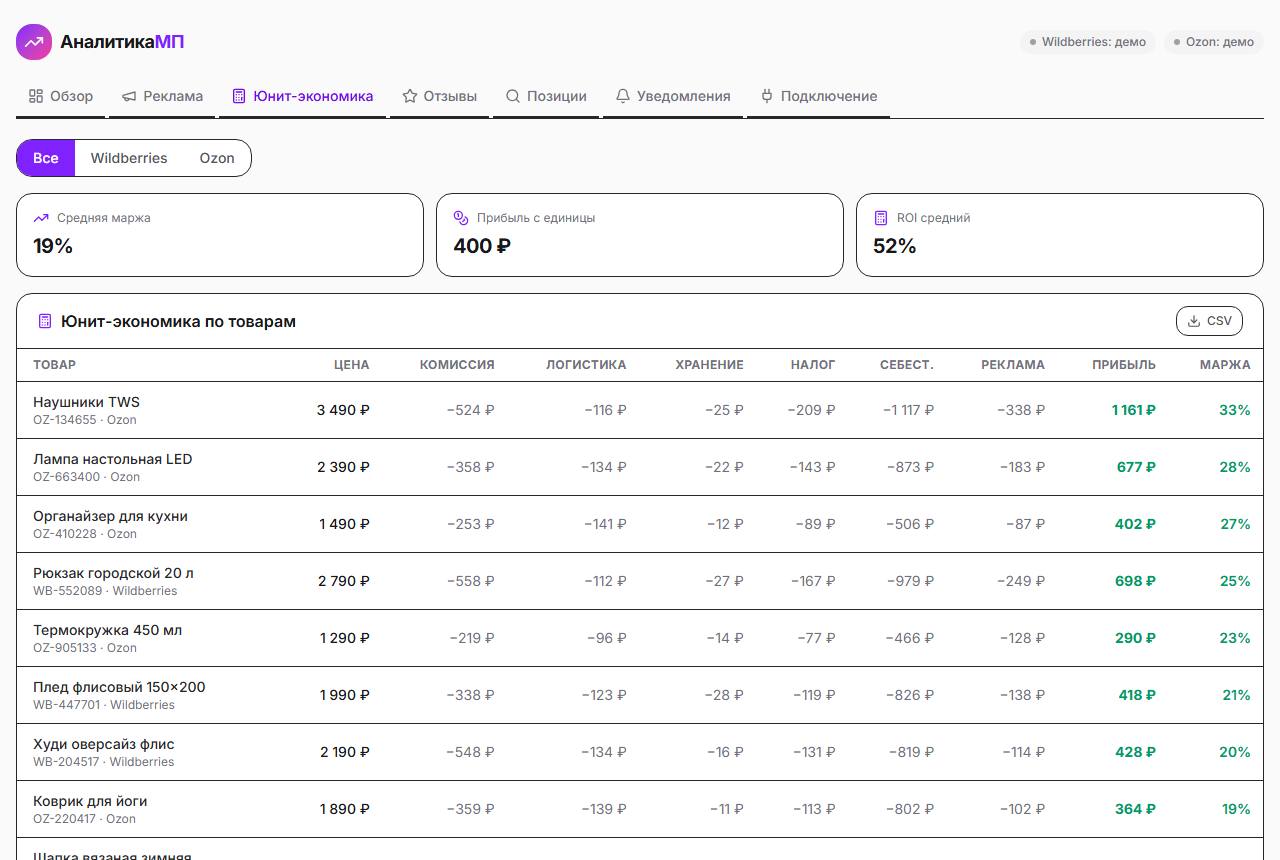The height and width of the screenshot is (860, 1280).
Task: Click the 3 490 ₽ price of Наушники TWS
Action: pos(343,410)
